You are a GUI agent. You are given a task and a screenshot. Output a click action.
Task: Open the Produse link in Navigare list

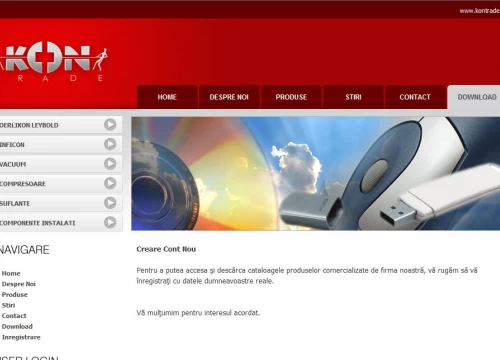tap(15, 295)
